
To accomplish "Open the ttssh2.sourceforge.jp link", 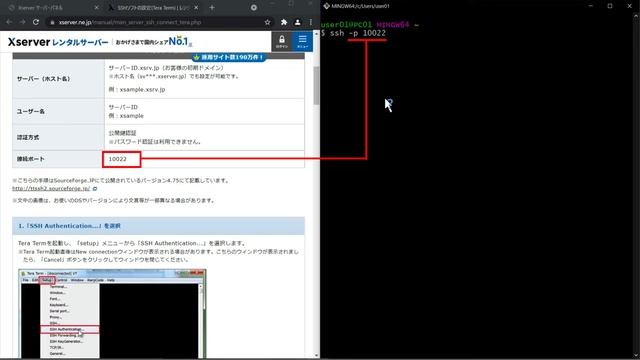I will pos(51,189).
